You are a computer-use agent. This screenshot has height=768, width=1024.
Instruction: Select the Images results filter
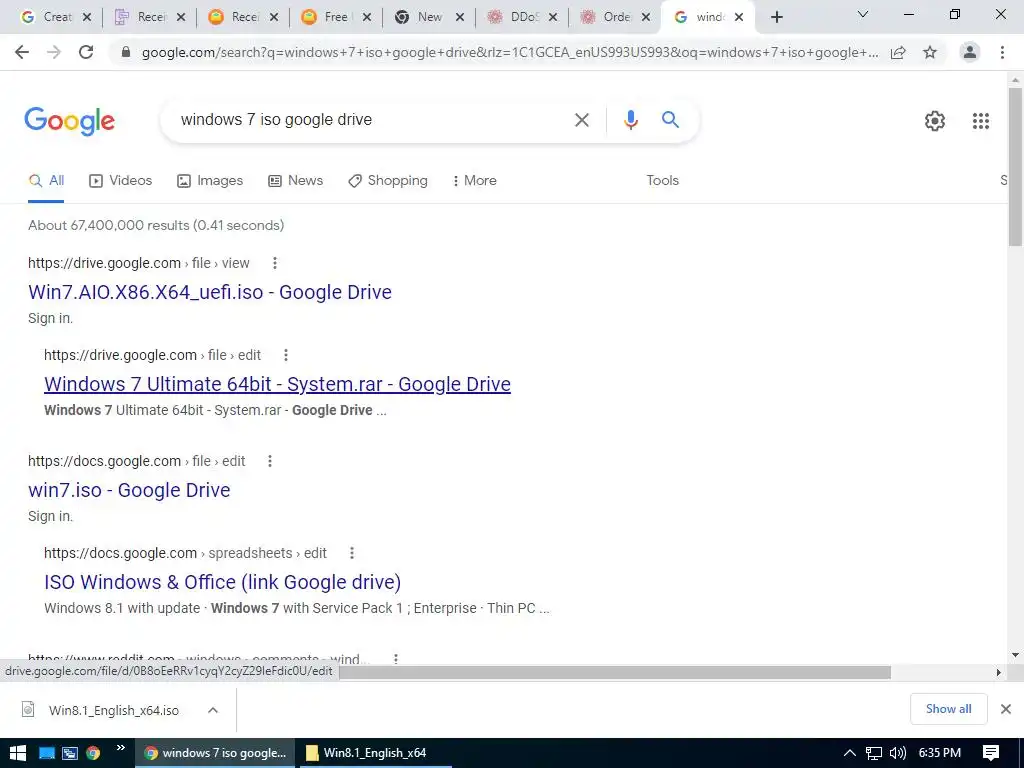210,181
